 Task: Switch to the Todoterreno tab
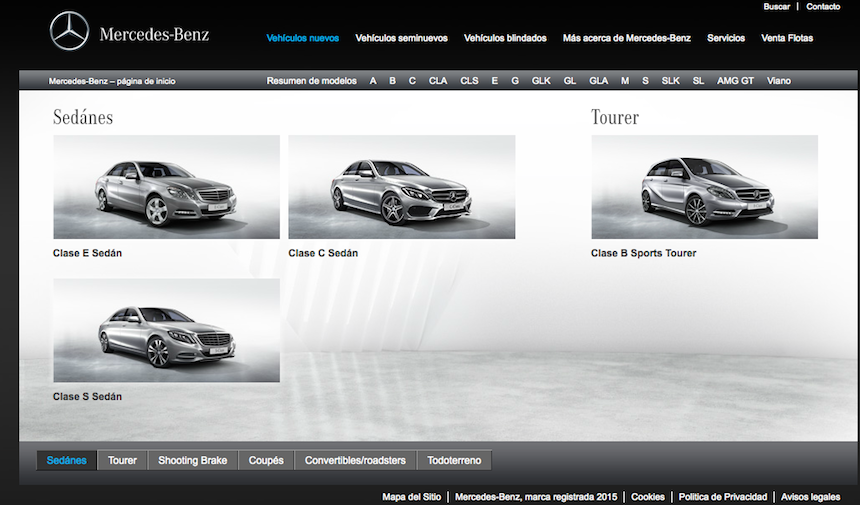click(x=454, y=461)
